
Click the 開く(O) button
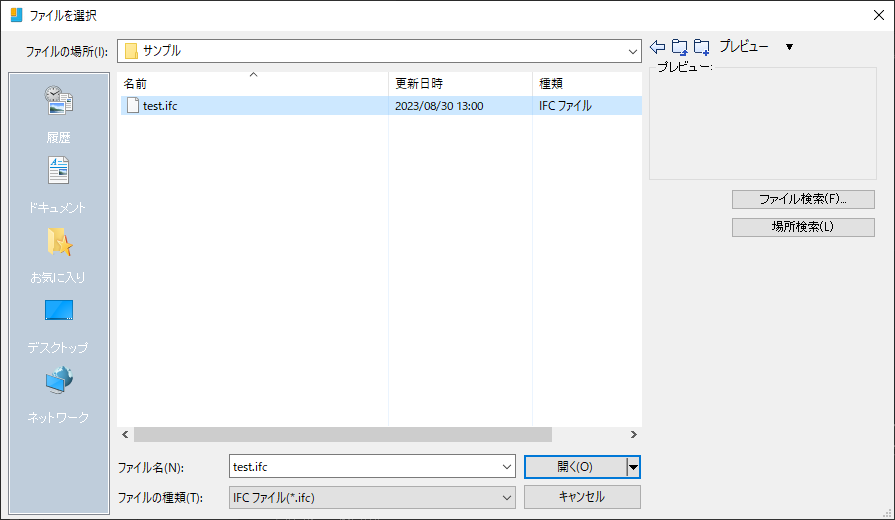575,467
